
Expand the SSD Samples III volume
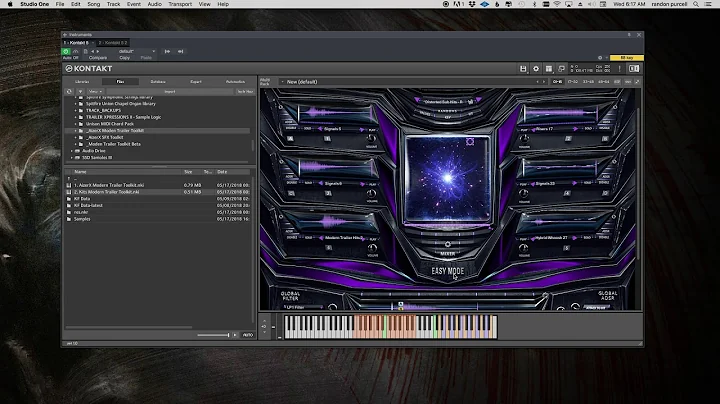pyautogui.click(x=71, y=157)
